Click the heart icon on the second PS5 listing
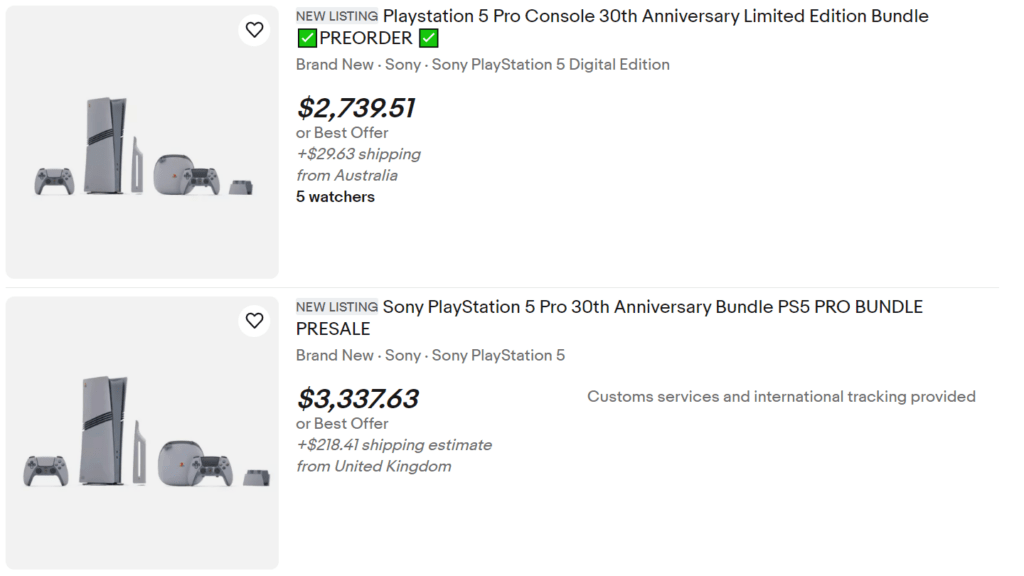Viewport: 1024px width, 576px height. [x=254, y=321]
